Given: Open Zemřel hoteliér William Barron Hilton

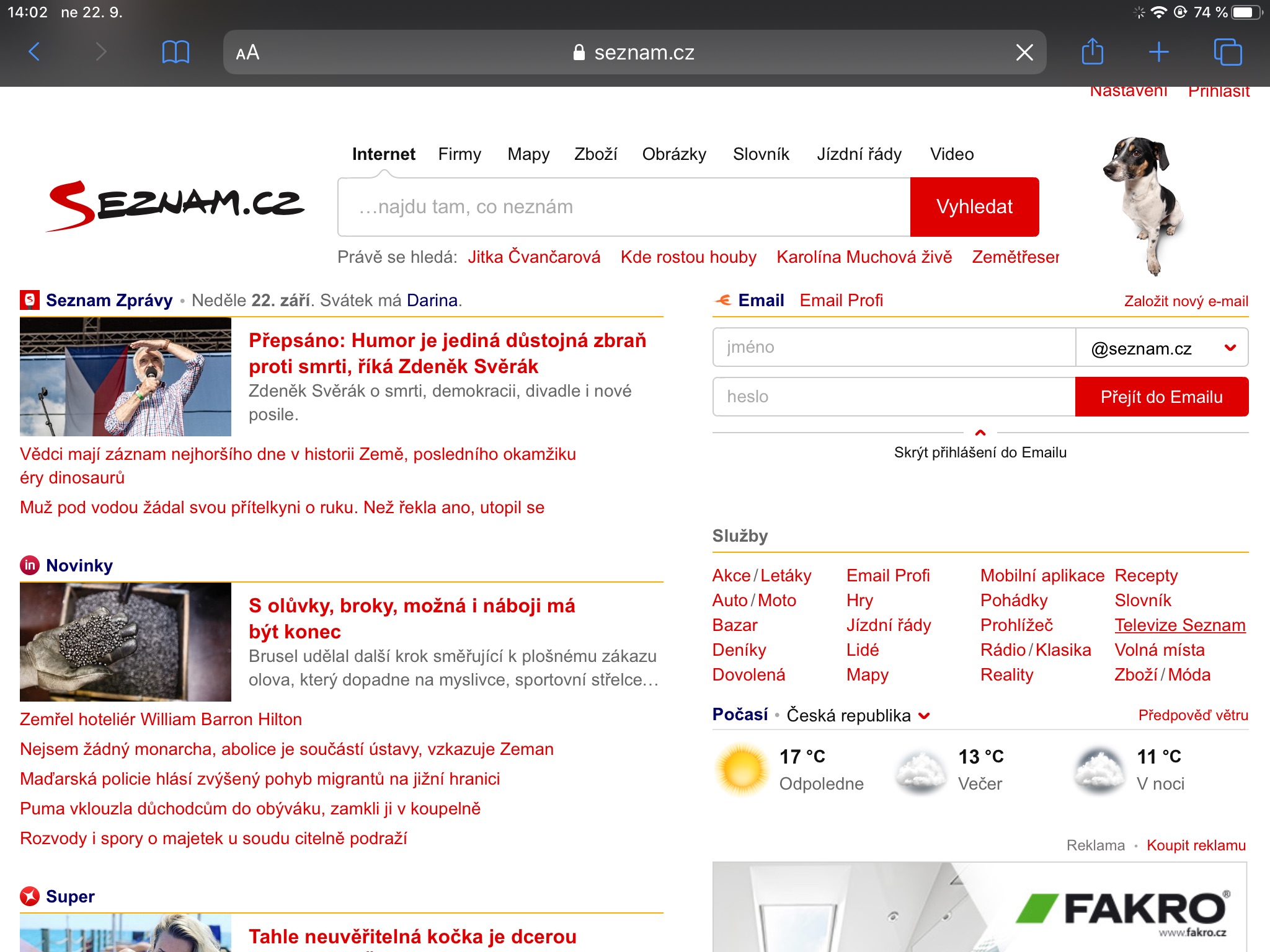Looking at the screenshot, I should [161, 720].
